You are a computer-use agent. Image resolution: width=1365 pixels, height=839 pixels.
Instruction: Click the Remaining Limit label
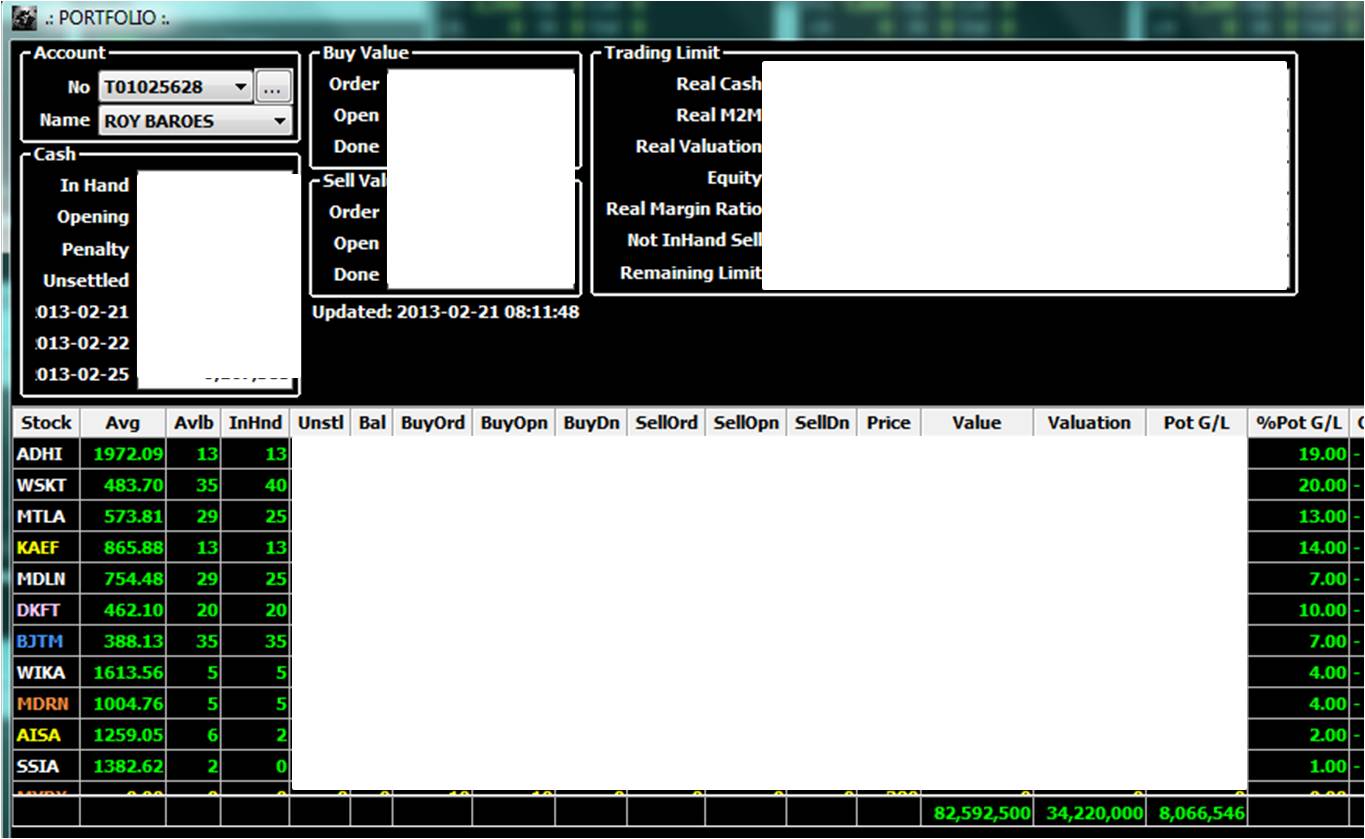691,272
